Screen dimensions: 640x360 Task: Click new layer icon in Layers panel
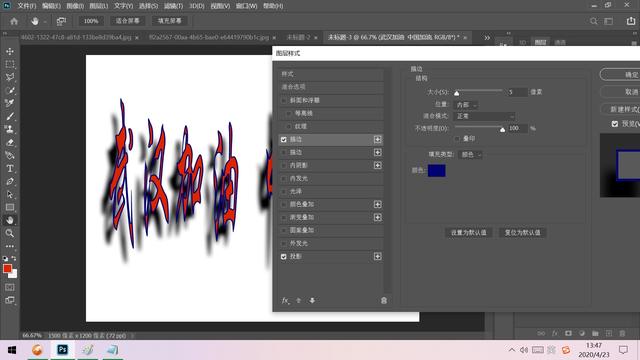[x=609, y=333]
